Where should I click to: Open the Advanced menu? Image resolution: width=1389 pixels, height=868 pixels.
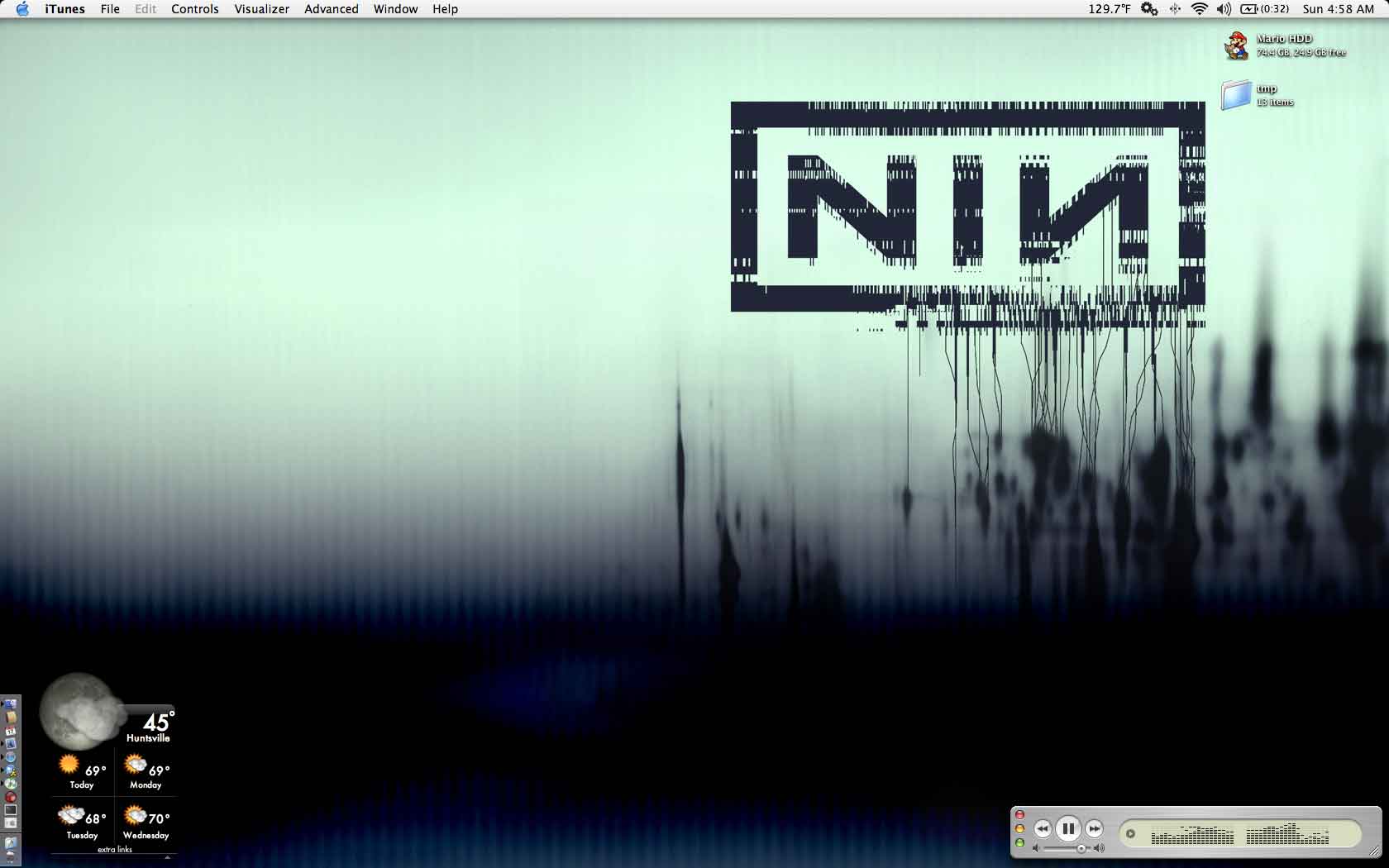(x=332, y=9)
